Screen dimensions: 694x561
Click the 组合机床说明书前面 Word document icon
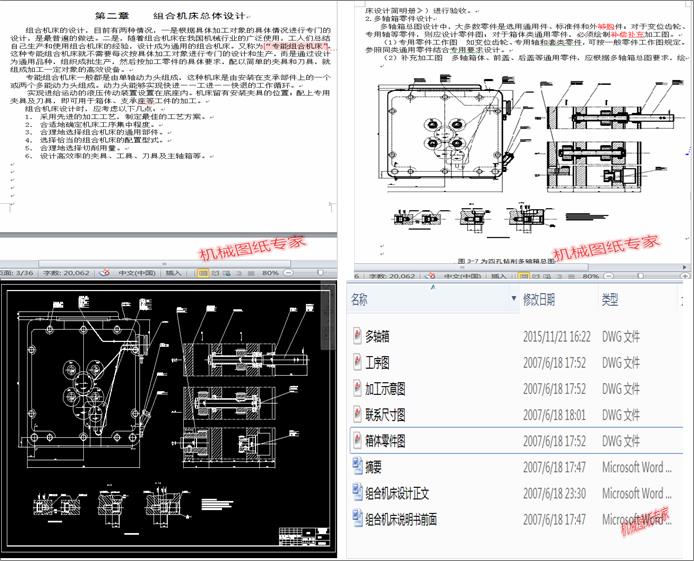pos(357,519)
